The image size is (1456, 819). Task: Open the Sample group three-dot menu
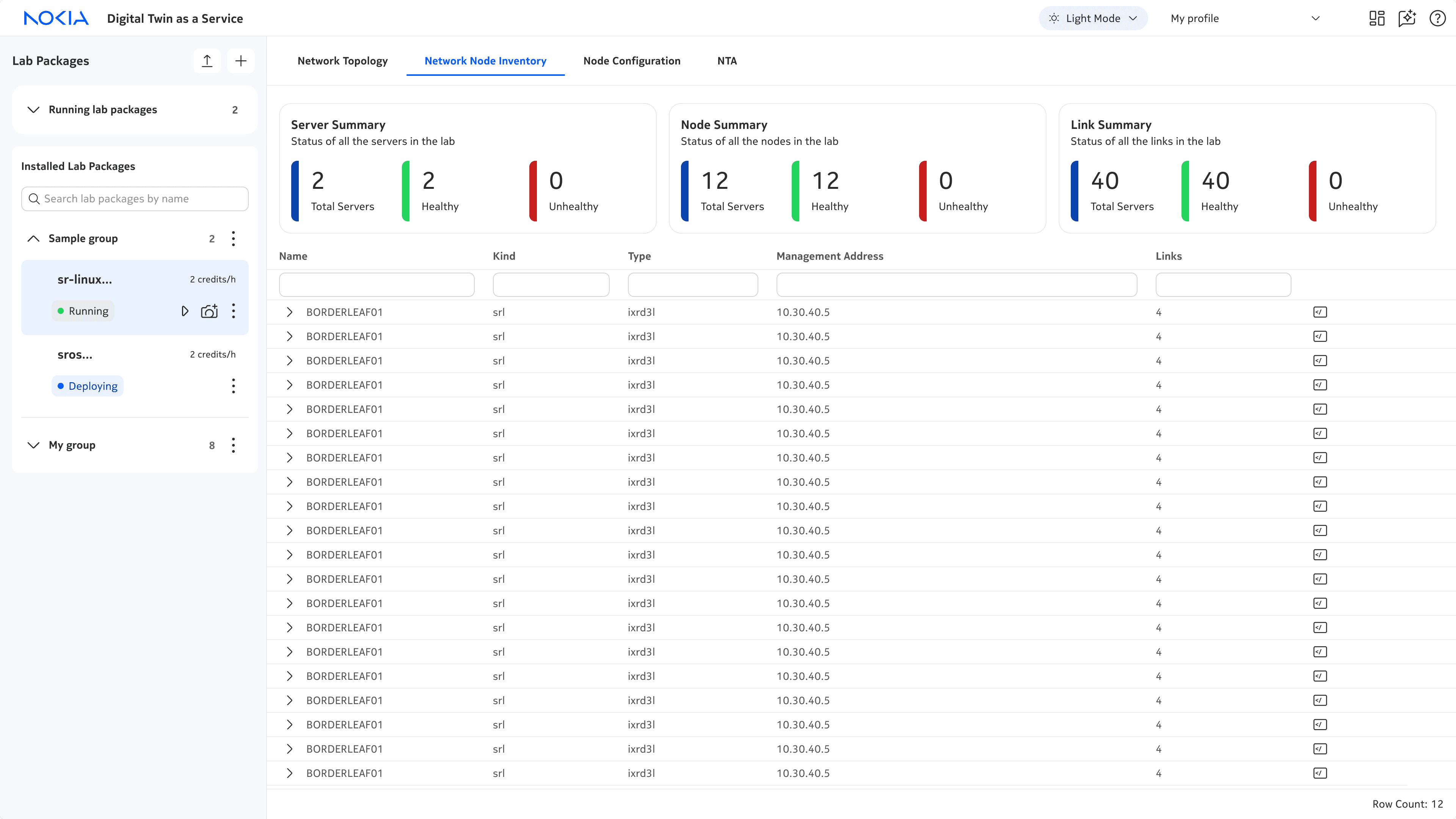pyautogui.click(x=234, y=238)
